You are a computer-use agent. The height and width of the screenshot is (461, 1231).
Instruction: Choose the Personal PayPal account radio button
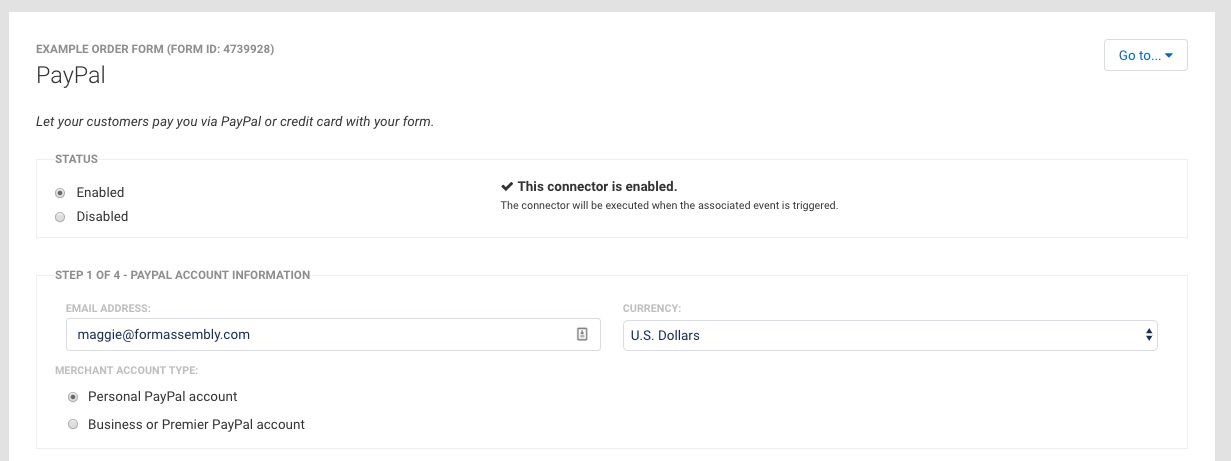pos(72,397)
